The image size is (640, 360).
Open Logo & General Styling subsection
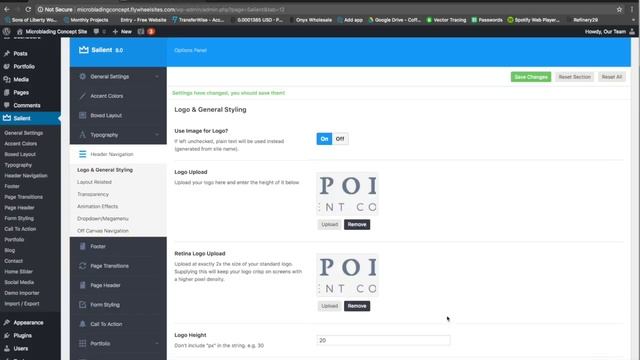[105, 170]
